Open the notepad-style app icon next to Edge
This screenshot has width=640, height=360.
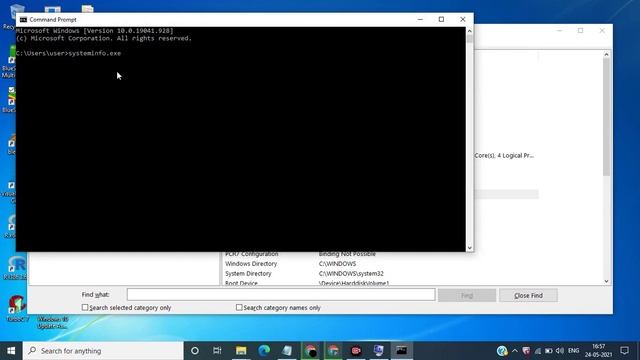coord(287,351)
